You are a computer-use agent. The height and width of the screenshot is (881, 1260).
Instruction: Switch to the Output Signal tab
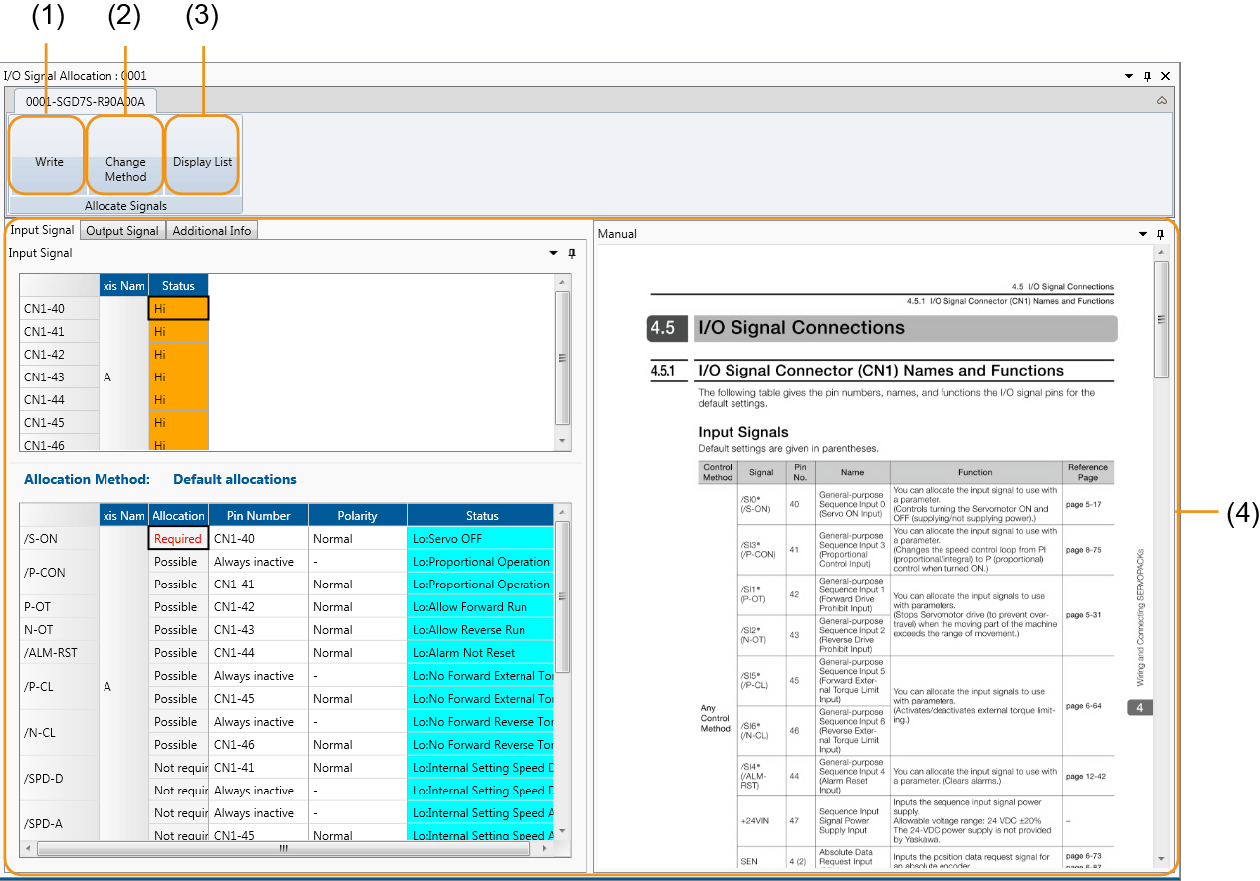[122, 231]
